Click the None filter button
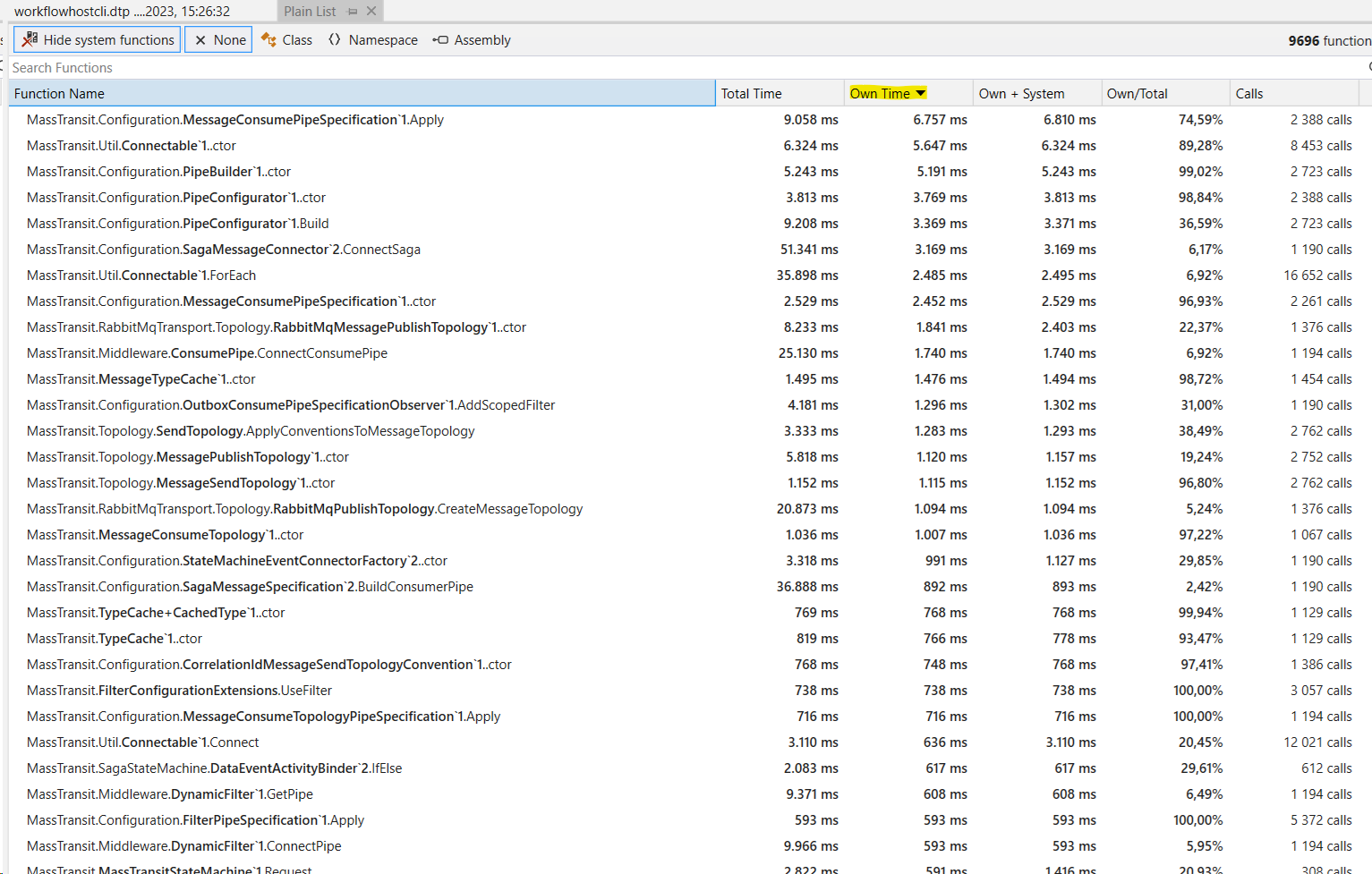 (x=217, y=39)
